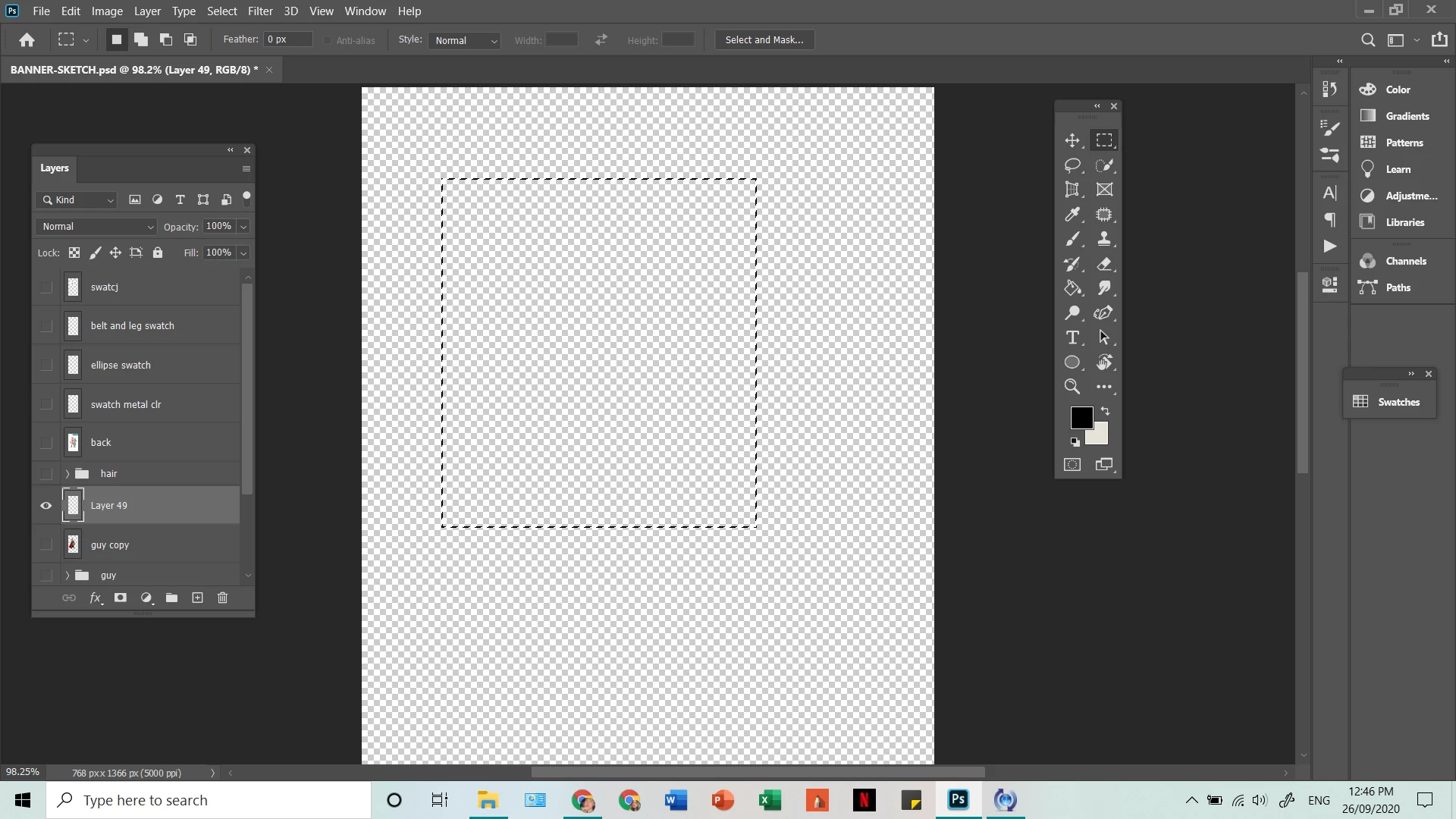Open the Swatches panel
The width and height of the screenshot is (1456, 819).
coord(1389,402)
